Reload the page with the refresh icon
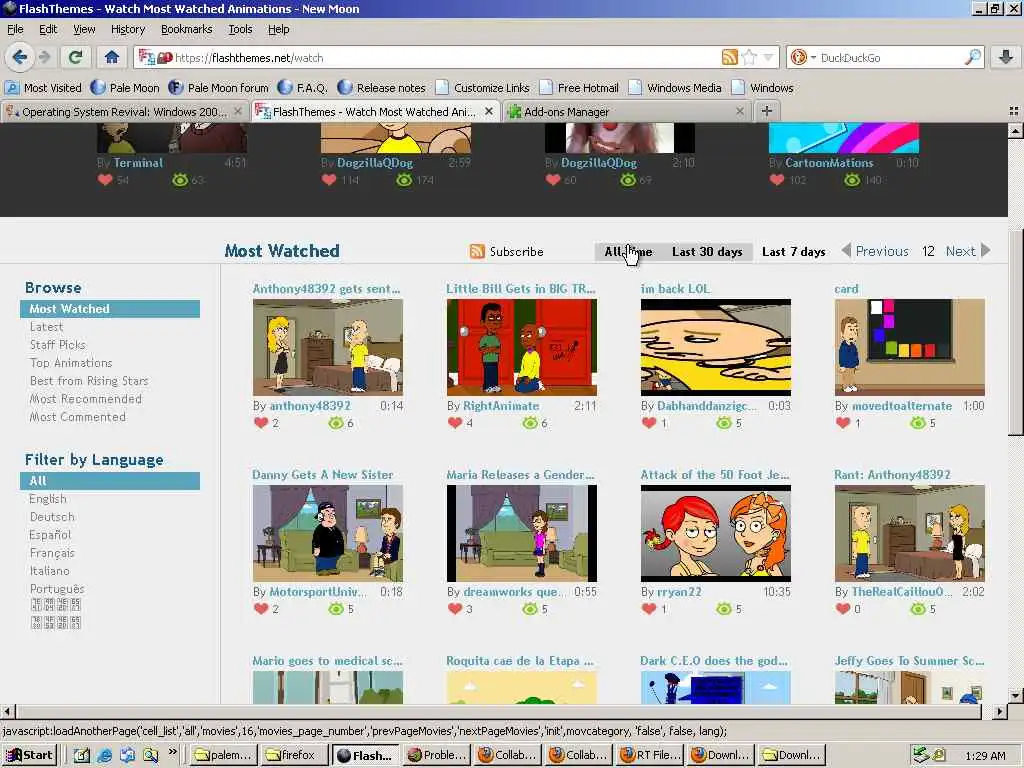 coord(76,57)
